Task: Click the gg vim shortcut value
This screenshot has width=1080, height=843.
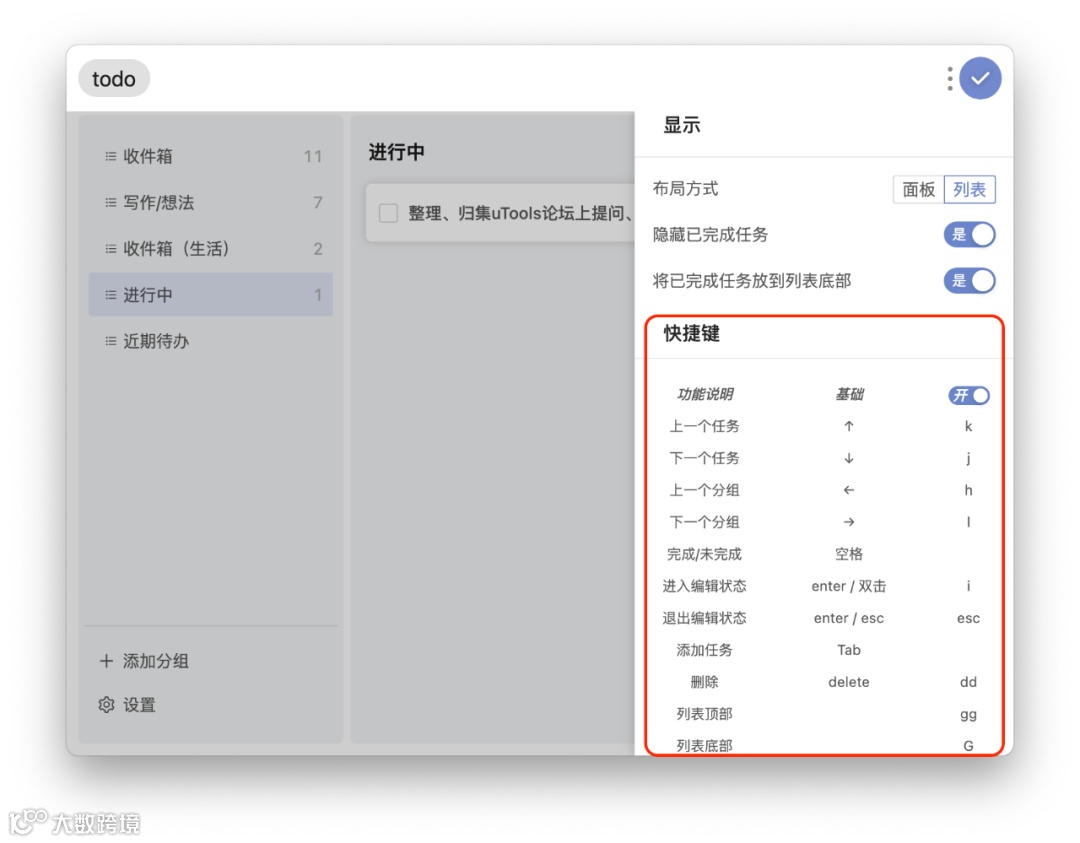Action: (x=968, y=714)
